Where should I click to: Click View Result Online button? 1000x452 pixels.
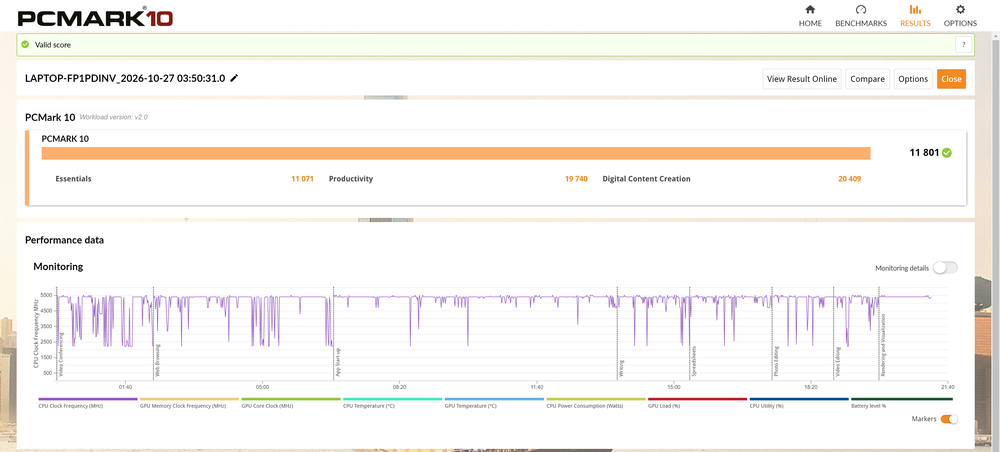click(802, 79)
